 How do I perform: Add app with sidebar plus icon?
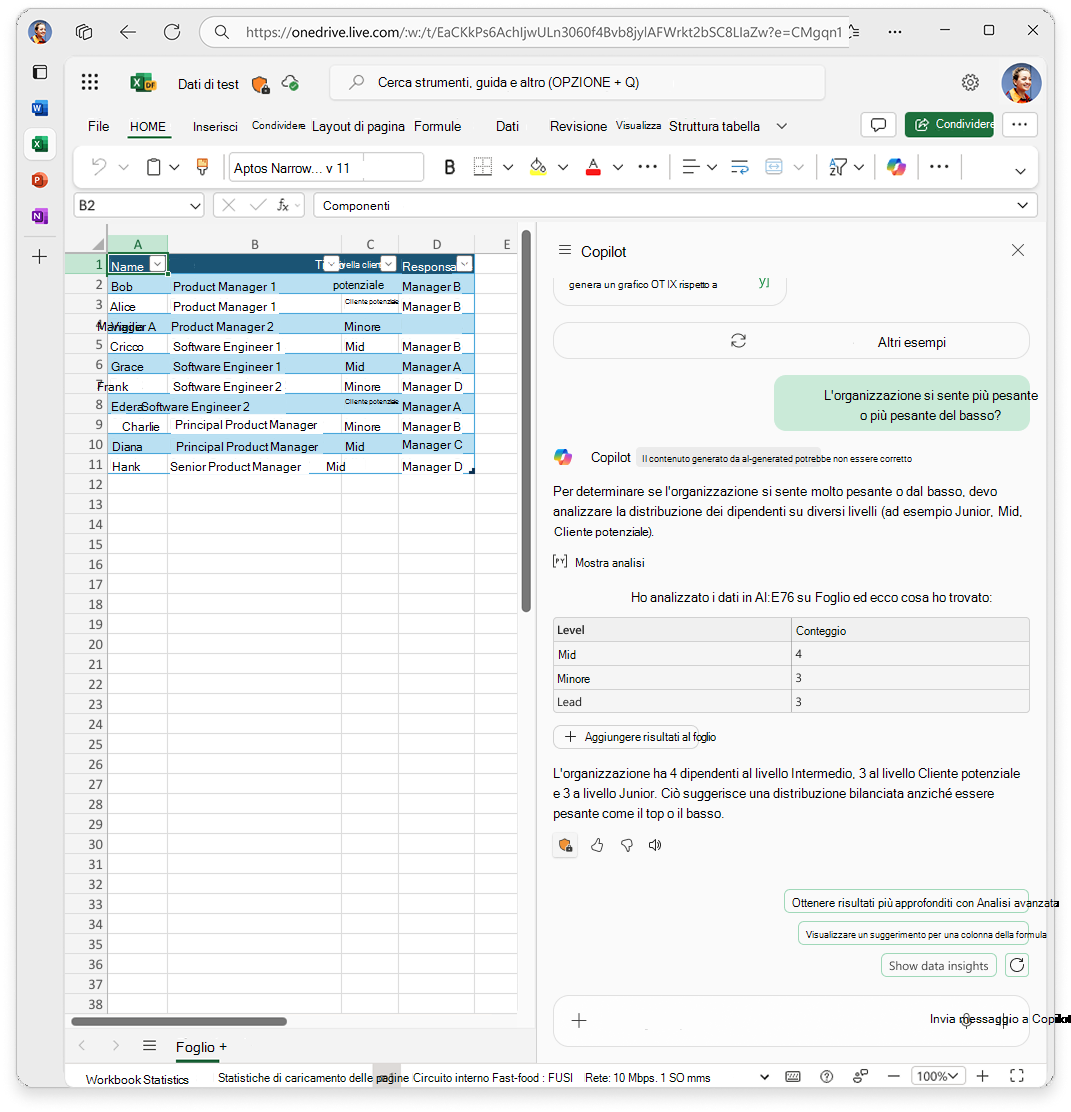click(x=40, y=257)
